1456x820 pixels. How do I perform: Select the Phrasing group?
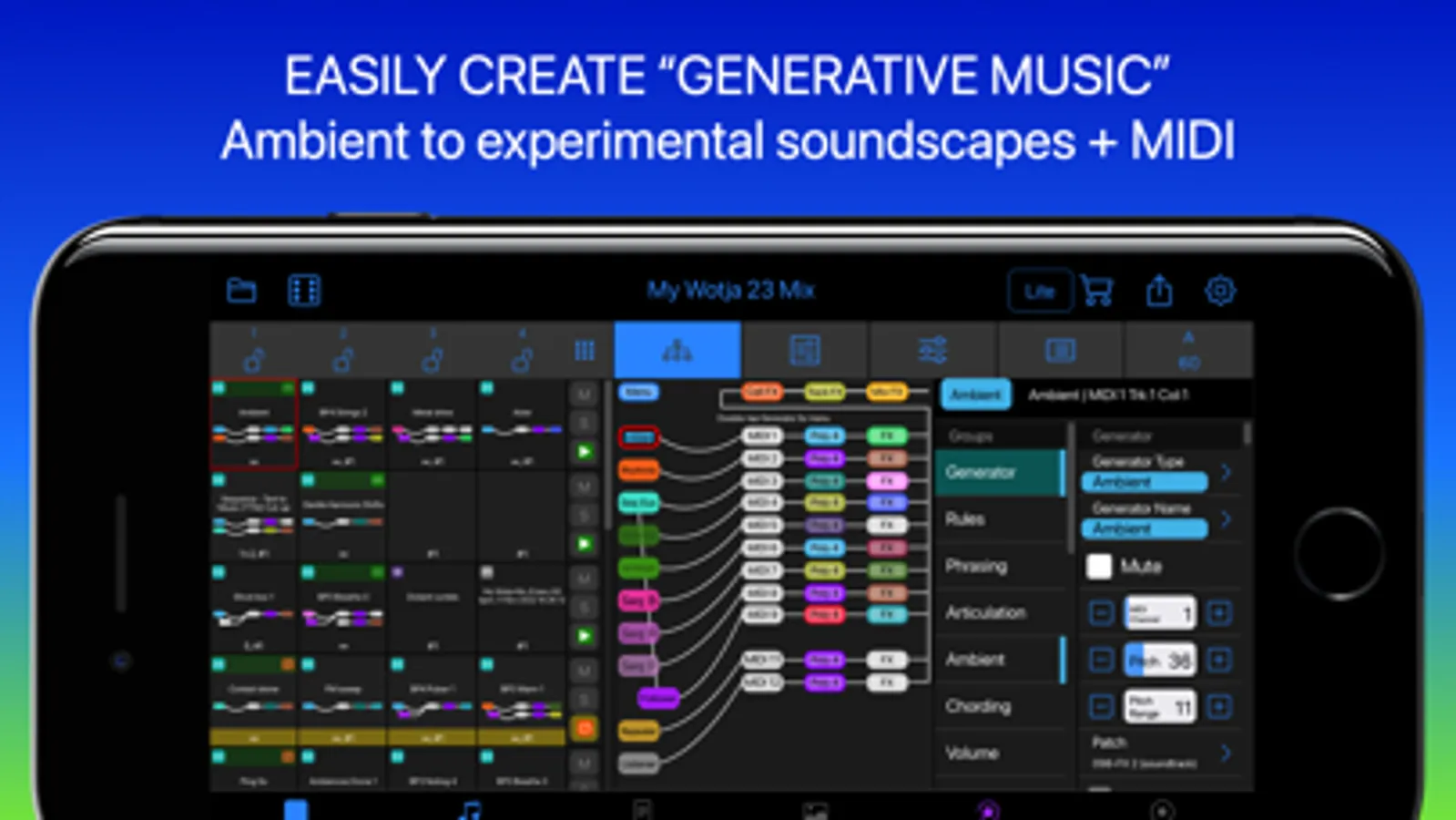click(x=1000, y=566)
